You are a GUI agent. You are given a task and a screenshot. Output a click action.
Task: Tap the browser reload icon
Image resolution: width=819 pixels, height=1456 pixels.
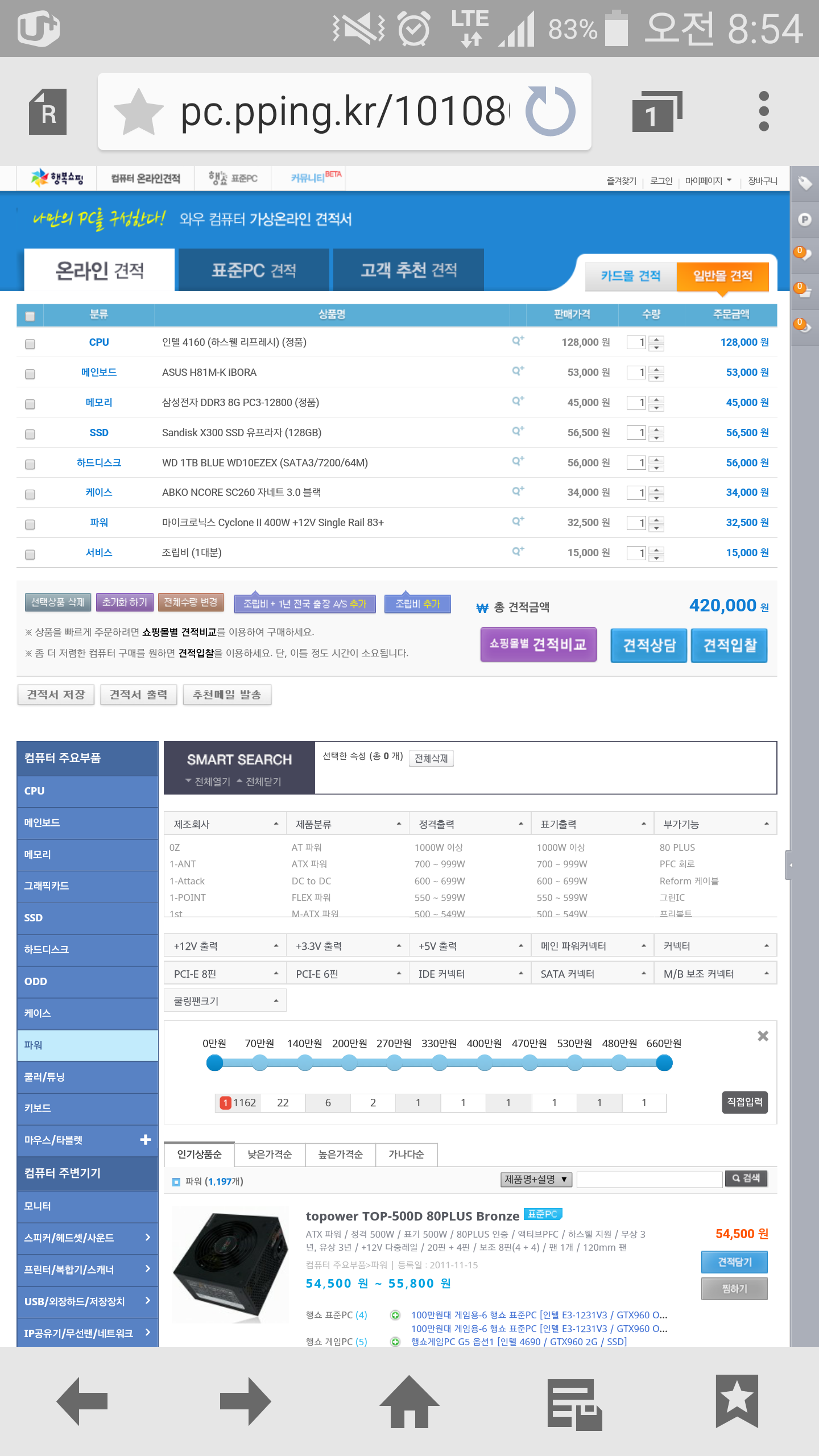[x=550, y=111]
